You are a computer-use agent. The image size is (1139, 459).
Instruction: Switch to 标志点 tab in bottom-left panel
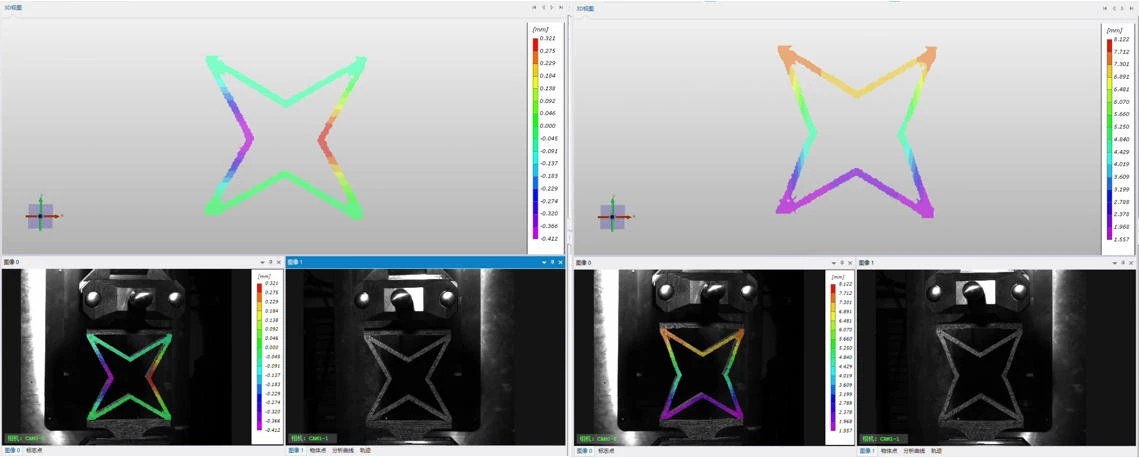34,451
